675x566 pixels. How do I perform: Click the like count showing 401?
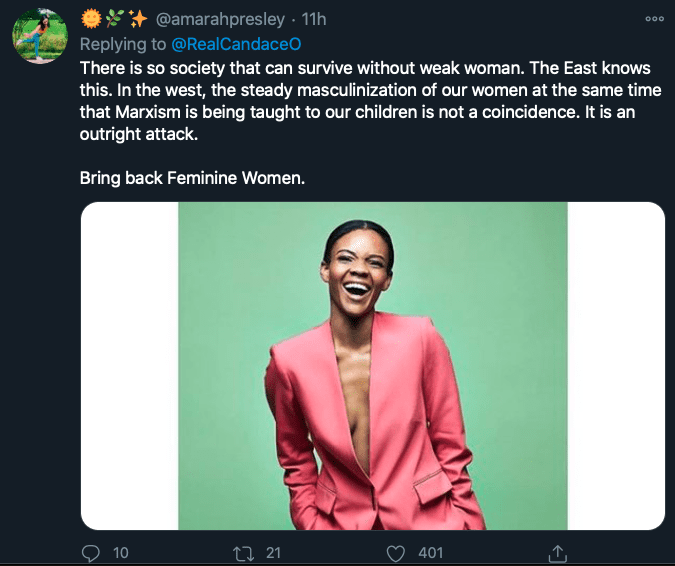(x=433, y=551)
